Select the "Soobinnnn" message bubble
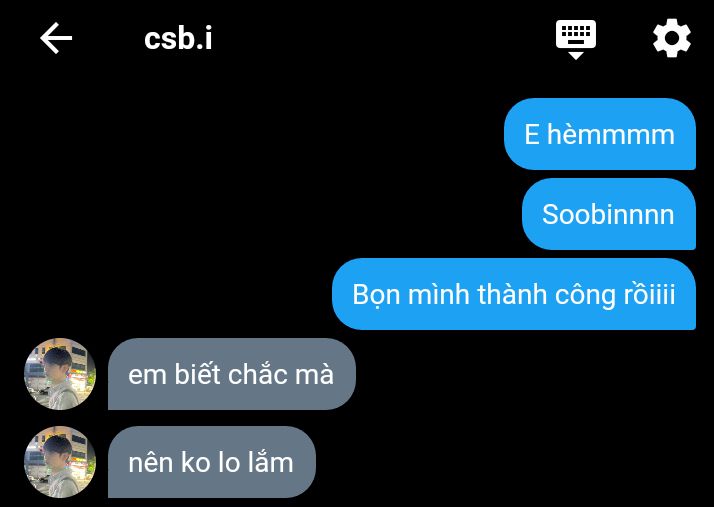 [x=609, y=214]
